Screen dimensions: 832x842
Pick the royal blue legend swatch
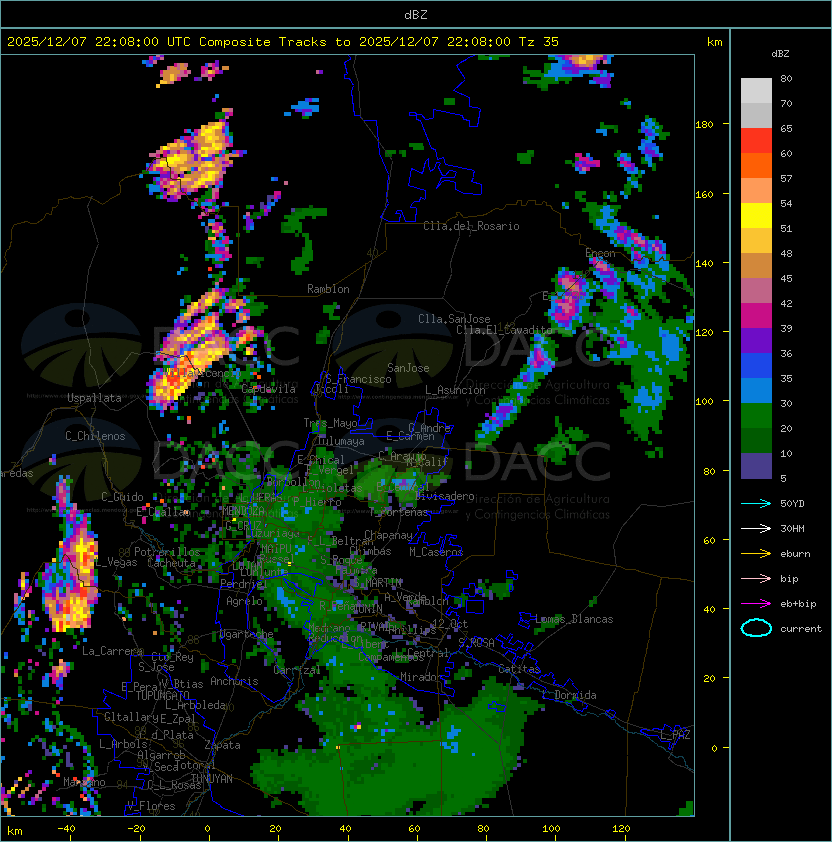point(756,366)
